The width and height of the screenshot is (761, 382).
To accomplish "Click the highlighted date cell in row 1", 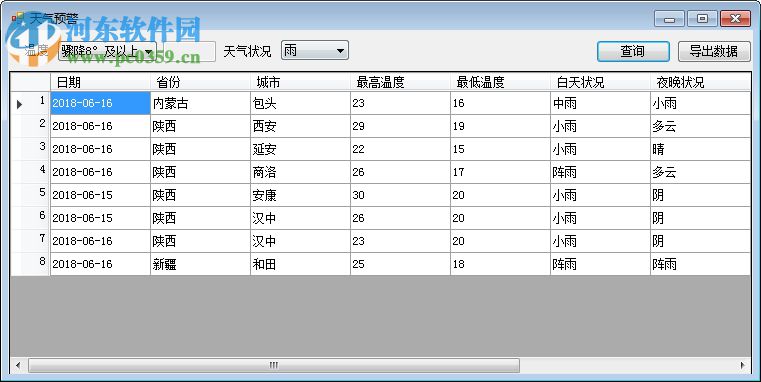I will click(100, 103).
